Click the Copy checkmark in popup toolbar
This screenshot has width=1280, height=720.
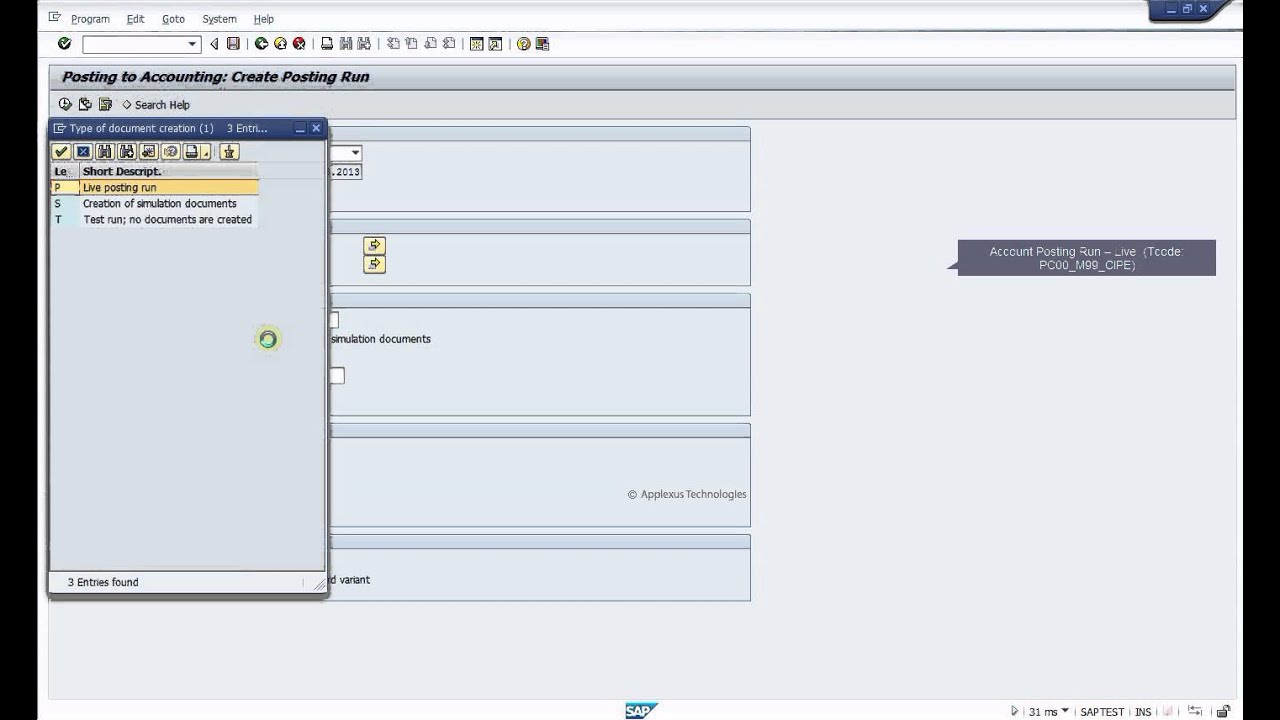[x=61, y=152]
